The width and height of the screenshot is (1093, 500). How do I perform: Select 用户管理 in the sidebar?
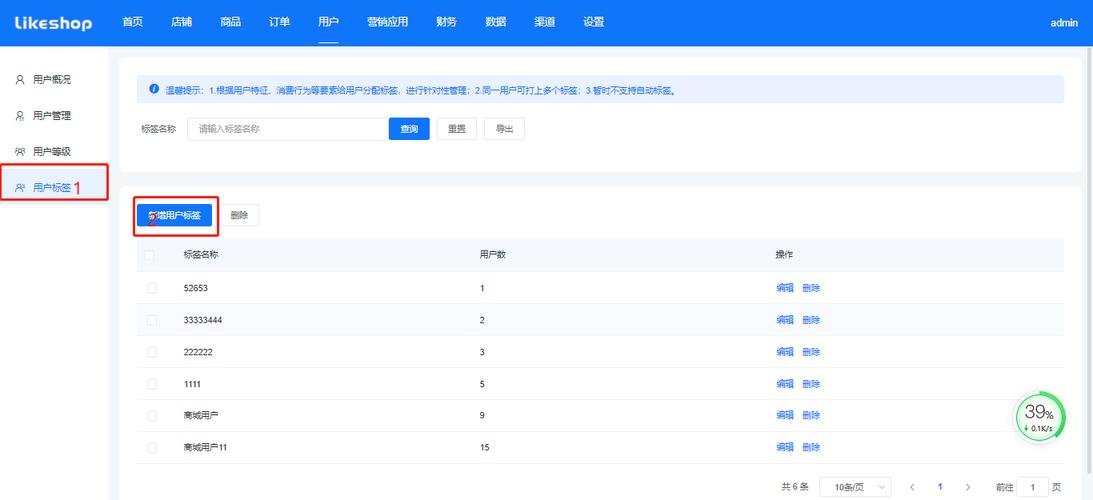point(54,116)
